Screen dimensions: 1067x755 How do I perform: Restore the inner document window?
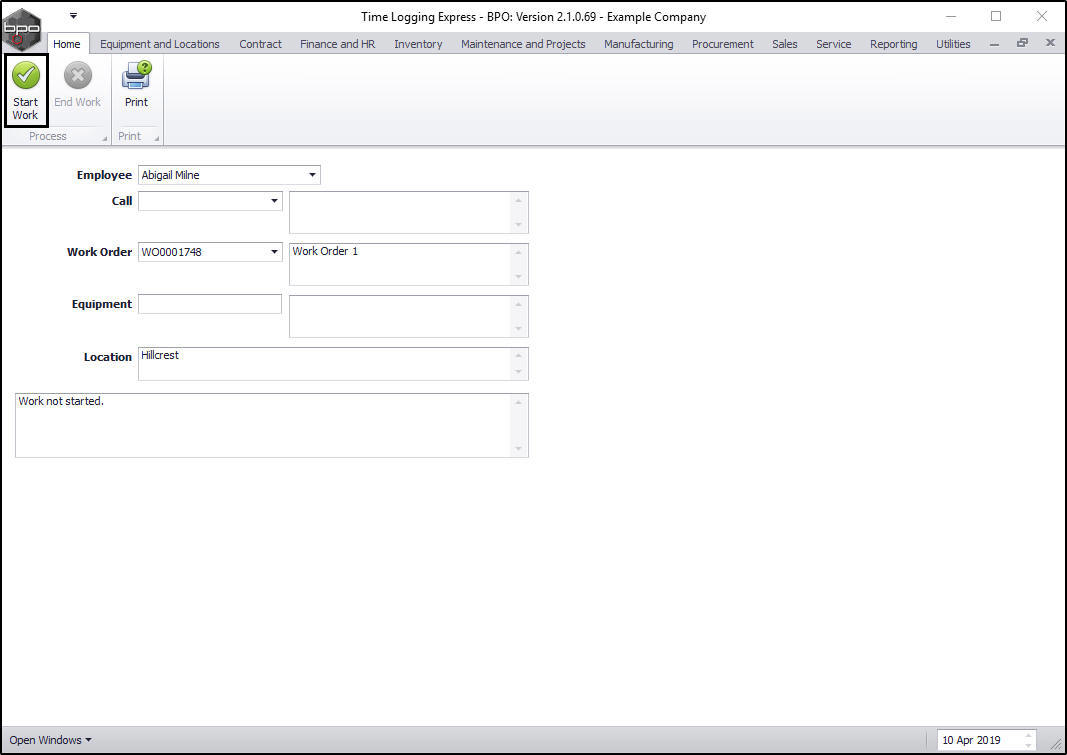tap(1022, 43)
